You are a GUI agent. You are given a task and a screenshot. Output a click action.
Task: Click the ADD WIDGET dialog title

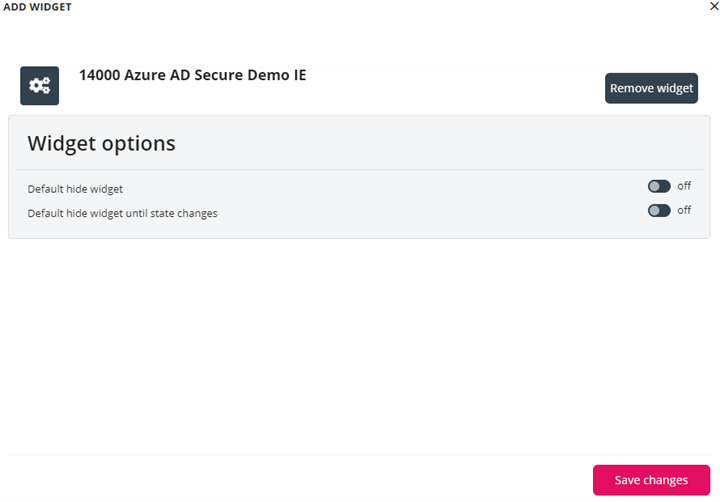point(37,7)
